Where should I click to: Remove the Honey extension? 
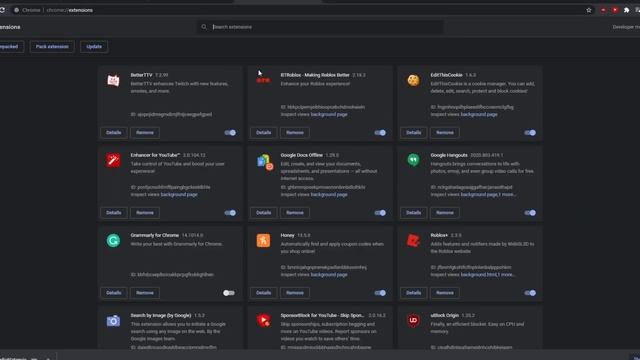pos(295,293)
